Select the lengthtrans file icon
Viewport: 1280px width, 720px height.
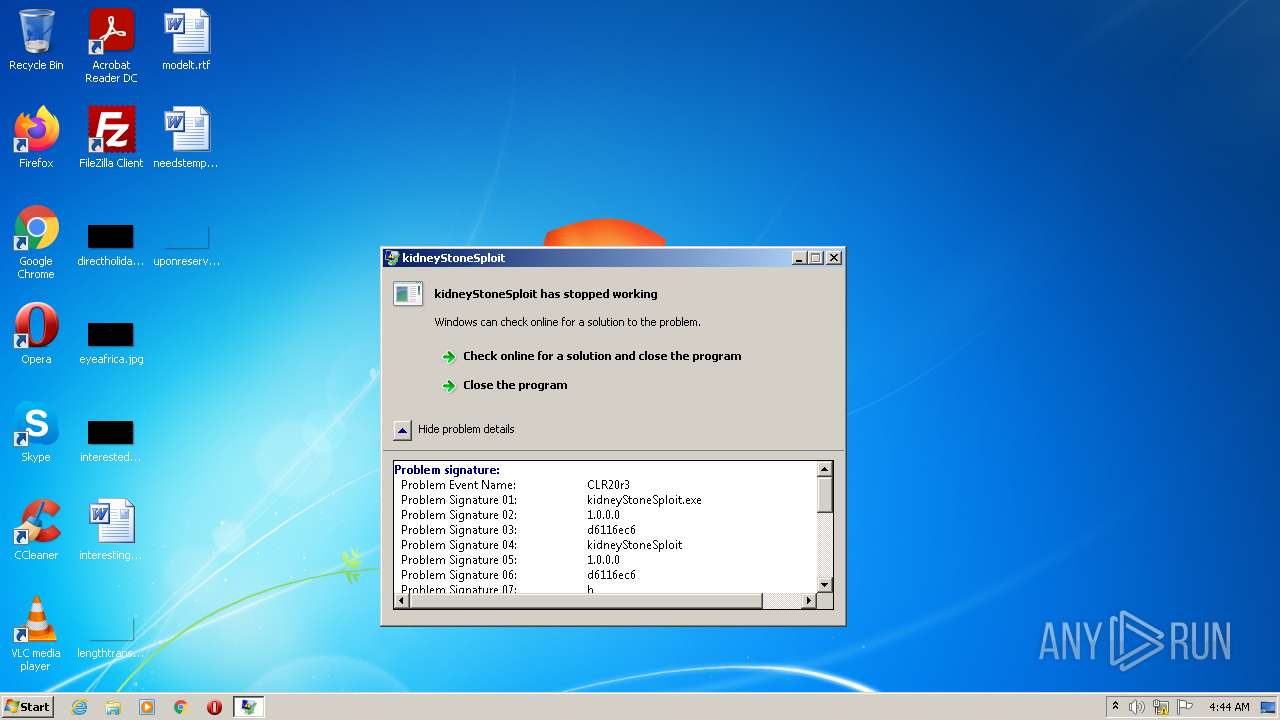pos(111,637)
